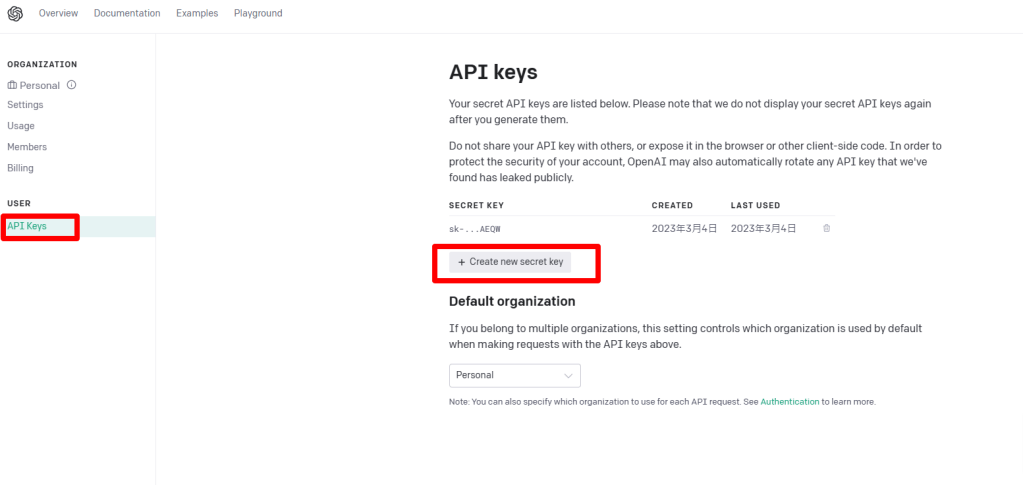Click the info icon beside Personal

point(72,85)
